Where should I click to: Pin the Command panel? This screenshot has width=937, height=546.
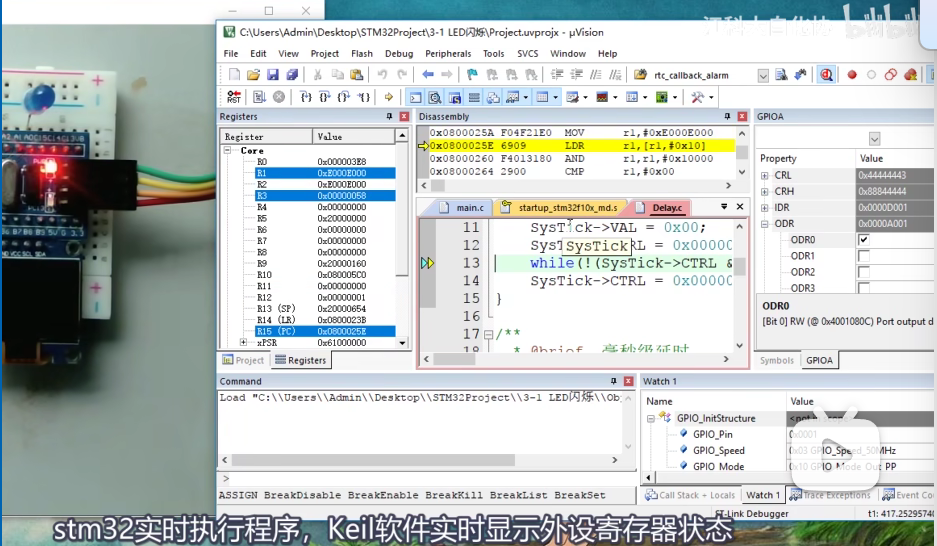614,381
